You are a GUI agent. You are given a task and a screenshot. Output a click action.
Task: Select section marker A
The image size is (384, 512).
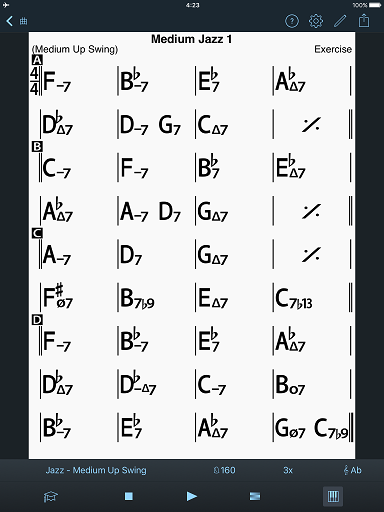(37, 60)
